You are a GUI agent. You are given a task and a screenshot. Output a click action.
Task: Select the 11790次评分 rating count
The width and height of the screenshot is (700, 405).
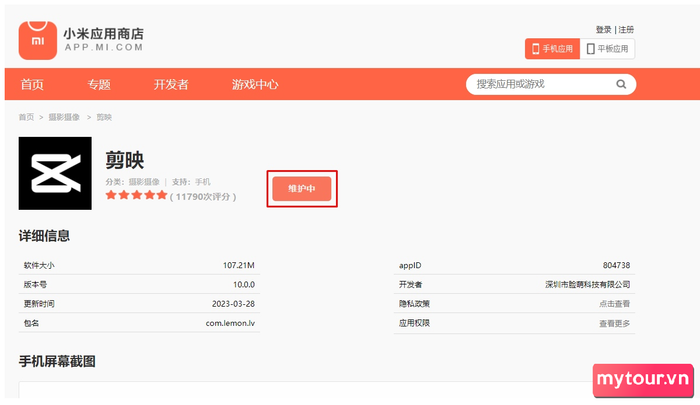click(203, 196)
